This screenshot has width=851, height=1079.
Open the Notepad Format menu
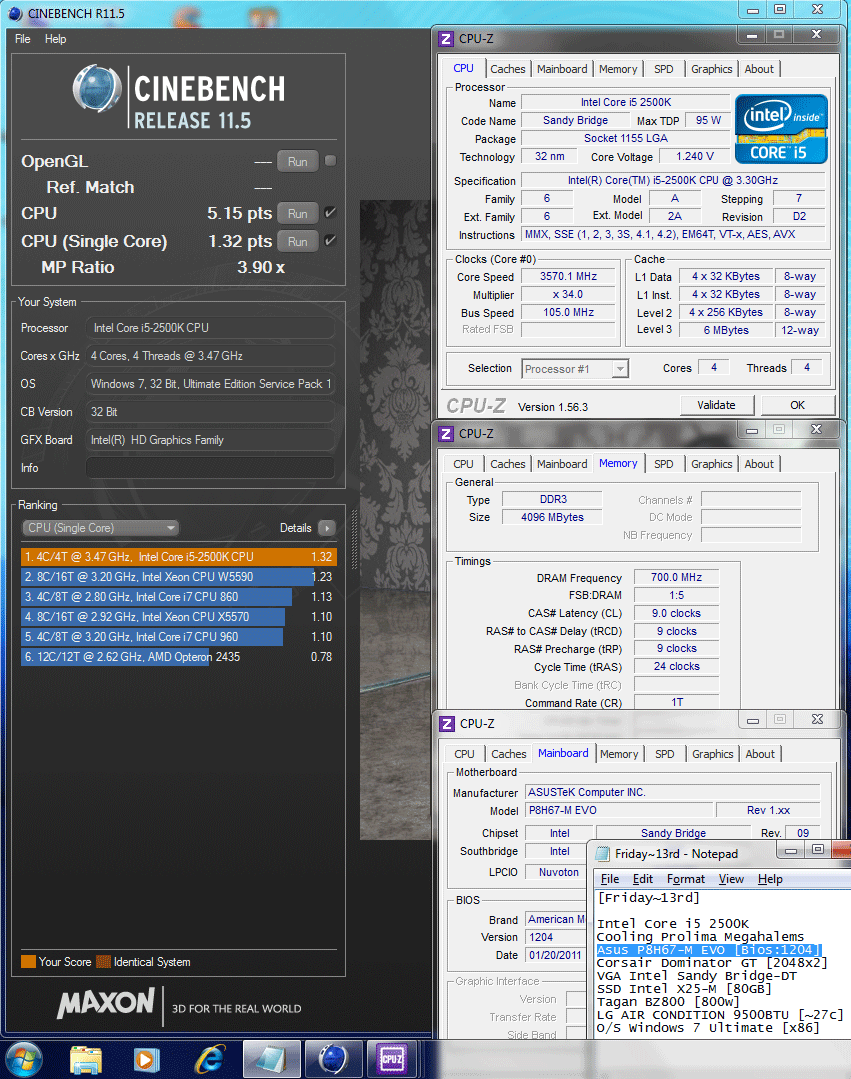point(685,879)
